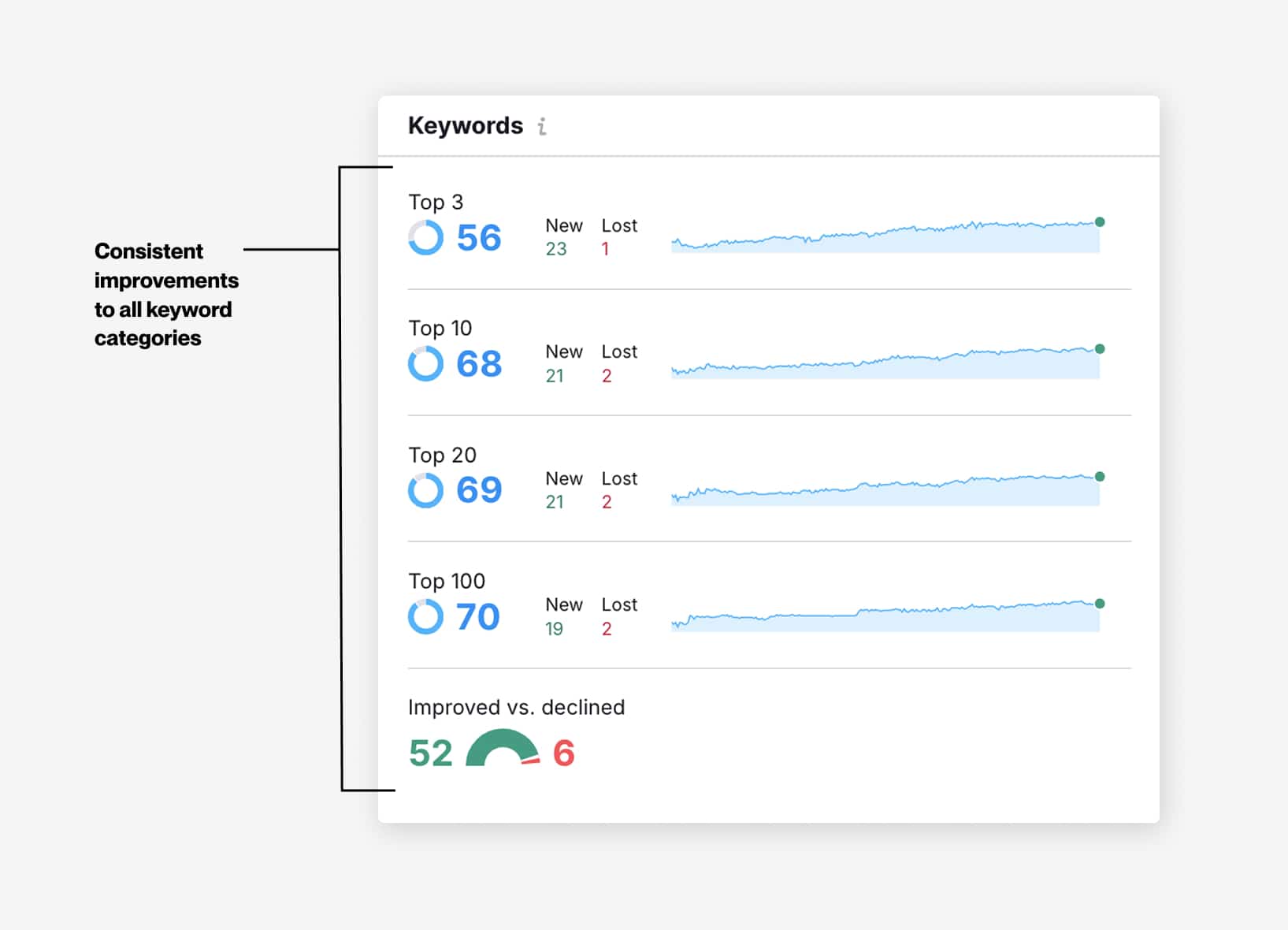
Task: Click the improved vs. declined gauge icon
Action: pyautogui.click(x=503, y=750)
